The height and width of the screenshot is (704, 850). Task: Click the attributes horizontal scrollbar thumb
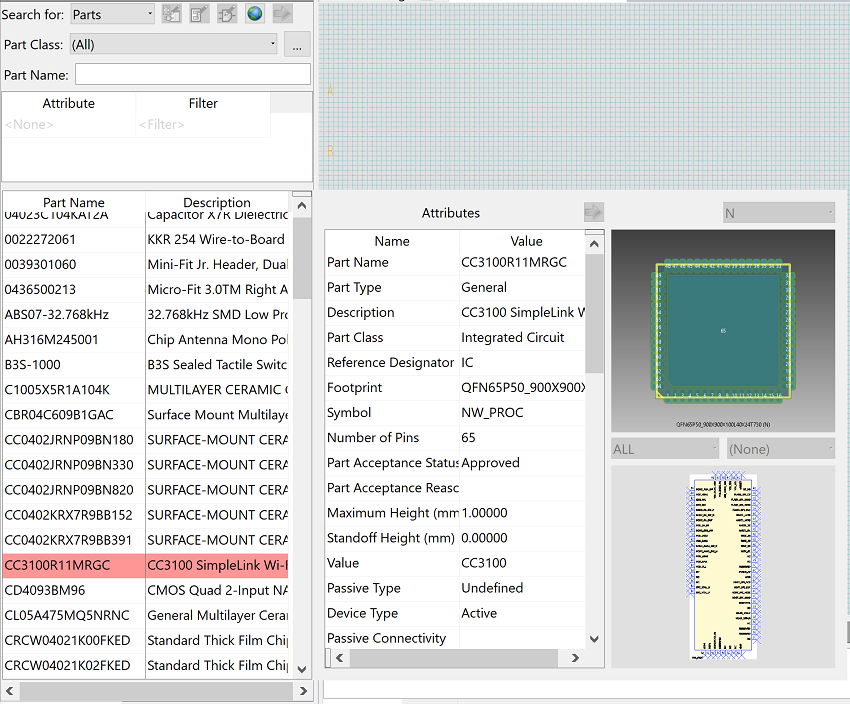point(454,658)
